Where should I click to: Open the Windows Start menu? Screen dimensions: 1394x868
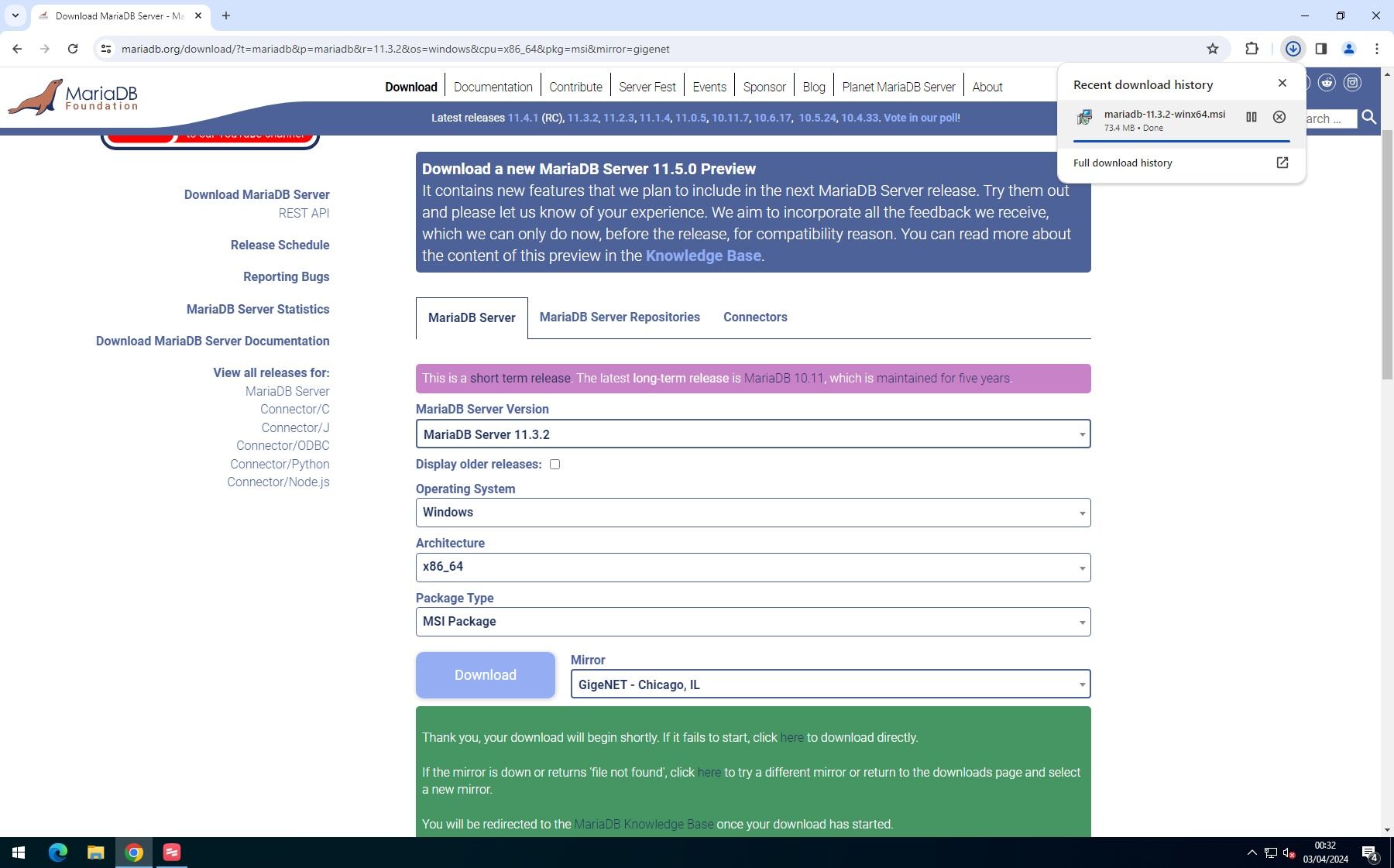(19, 853)
